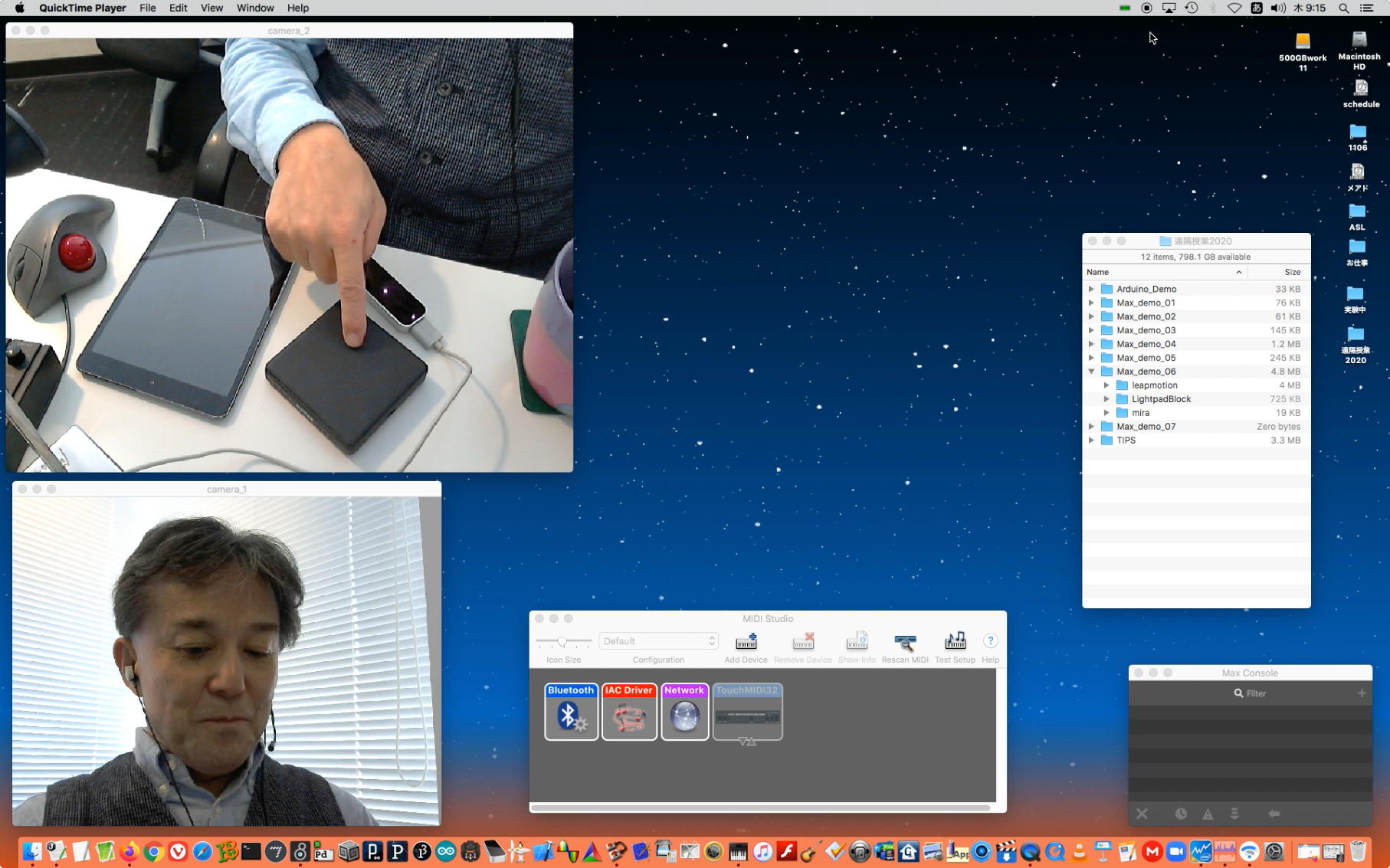Expand the Max_demo_01 folder
This screenshot has width=1390, height=868.
tap(1091, 303)
